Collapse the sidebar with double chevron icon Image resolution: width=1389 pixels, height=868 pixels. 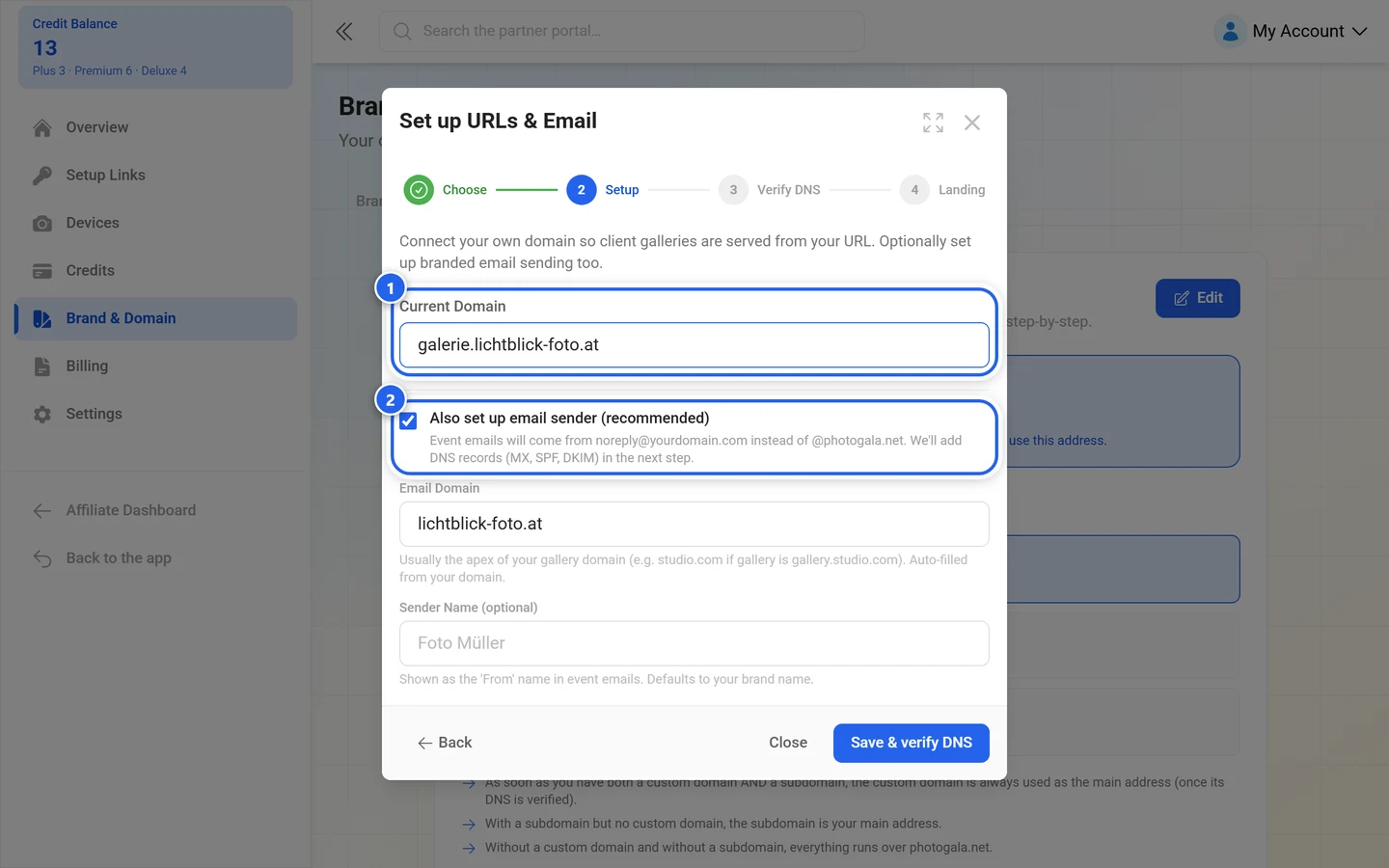coord(344,32)
